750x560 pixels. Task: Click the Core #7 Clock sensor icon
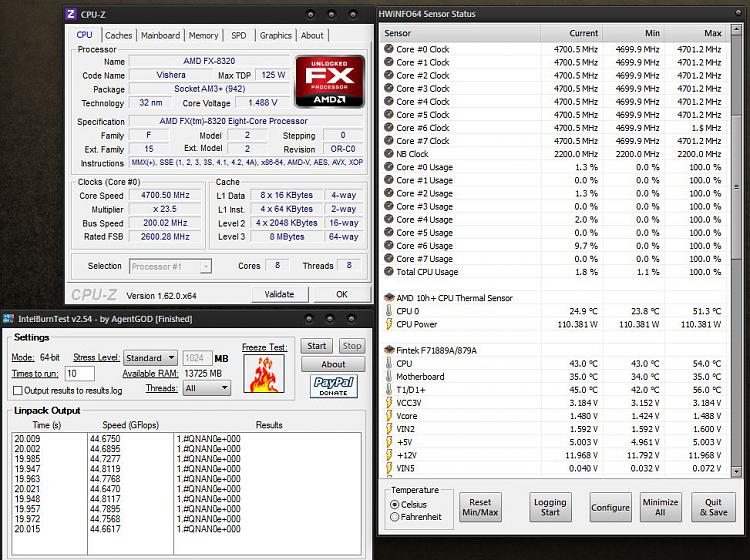point(389,141)
